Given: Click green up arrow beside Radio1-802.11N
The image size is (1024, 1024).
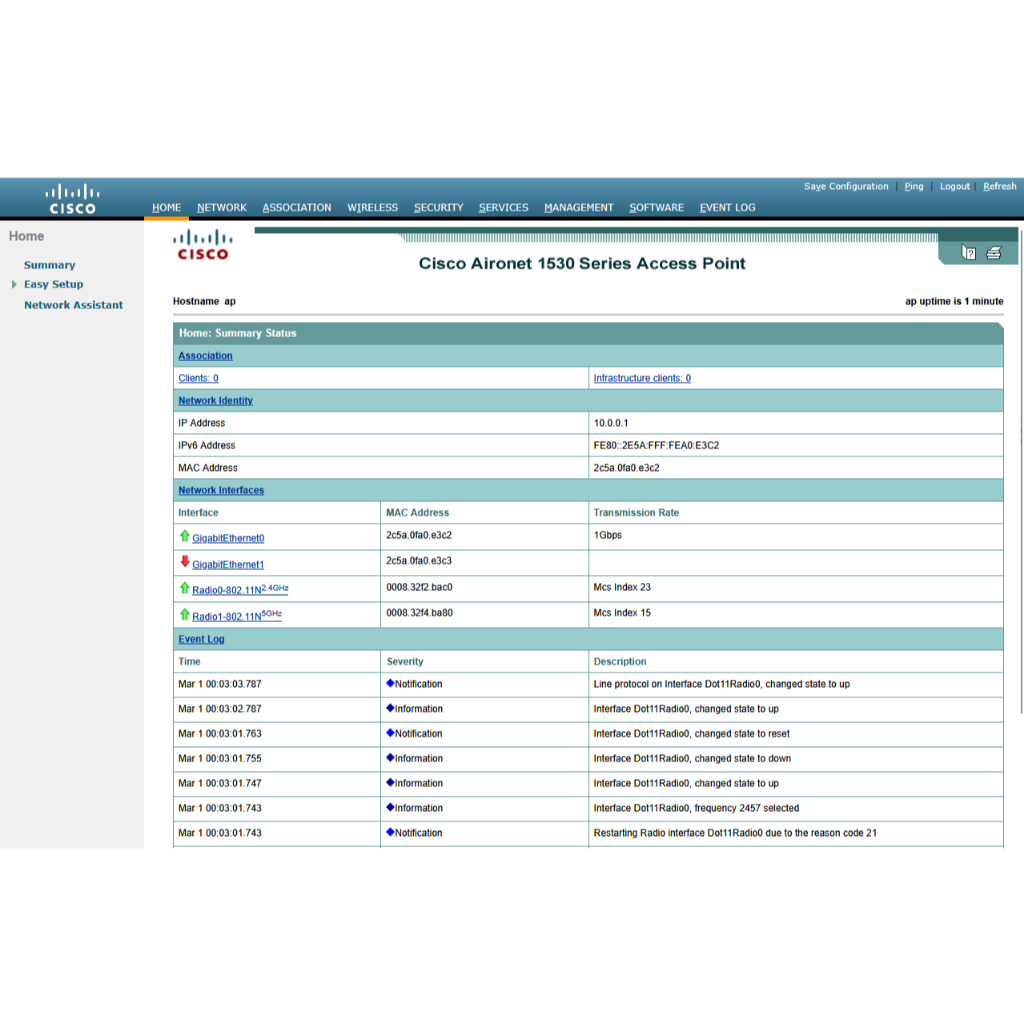Looking at the screenshot, I should tap(184, 614).
